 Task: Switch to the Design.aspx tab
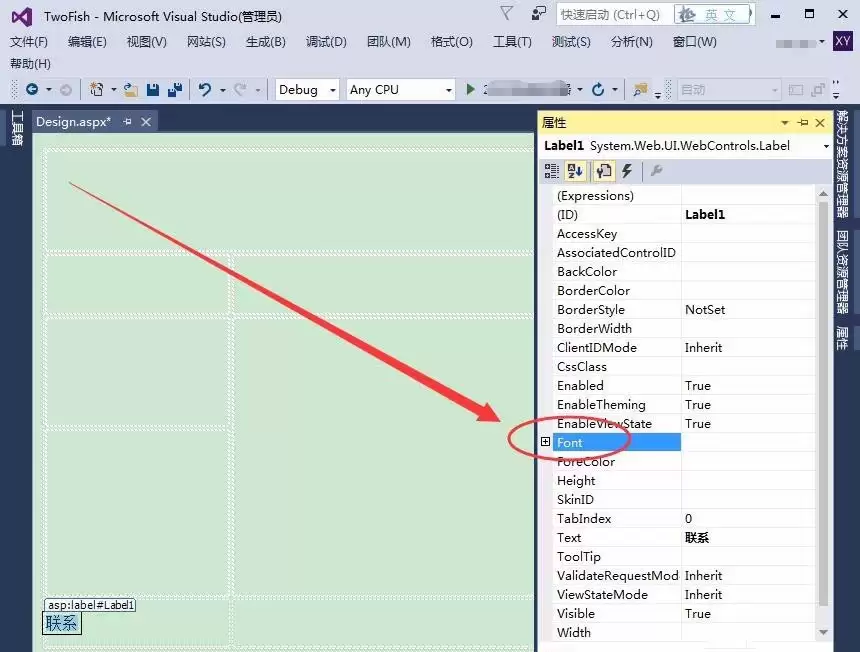(71, 121)
